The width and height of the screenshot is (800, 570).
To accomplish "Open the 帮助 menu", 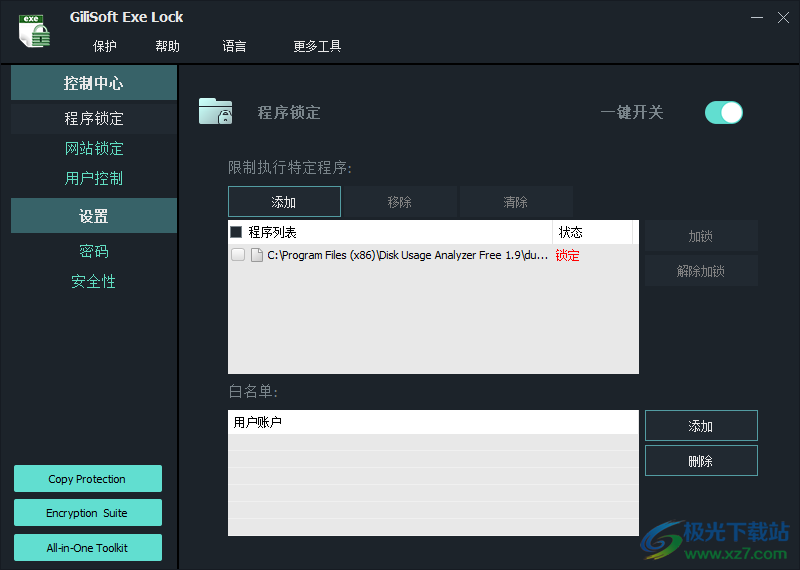I will [x=167, y=46].
